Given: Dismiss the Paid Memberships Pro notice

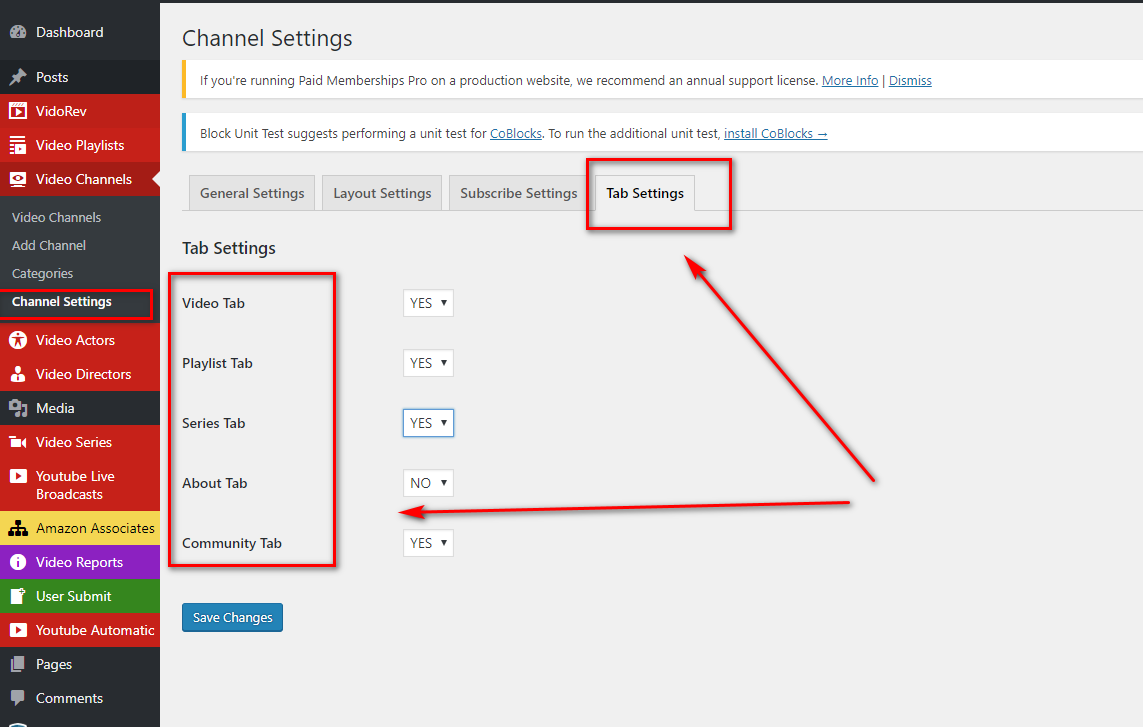Looking at the screenshot, I should click(909, 80).
